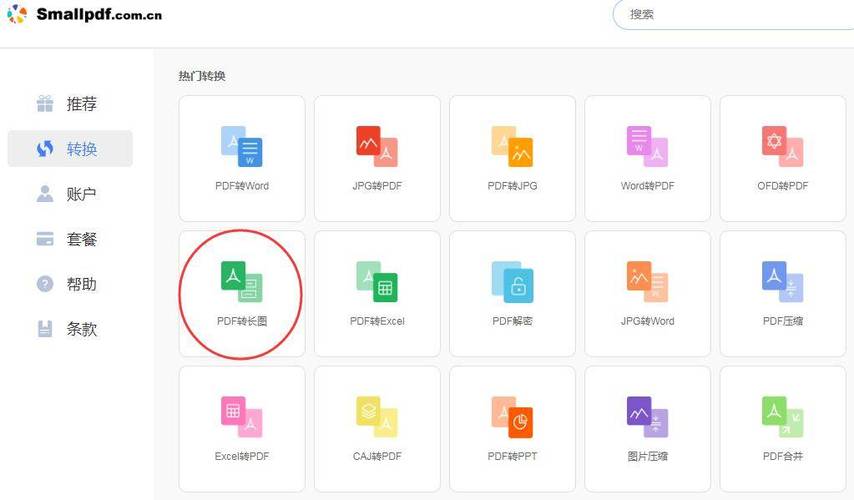Screen dimensions: 854x500
Task: Focus the 搜索 search field
Action: coord(733,14)
